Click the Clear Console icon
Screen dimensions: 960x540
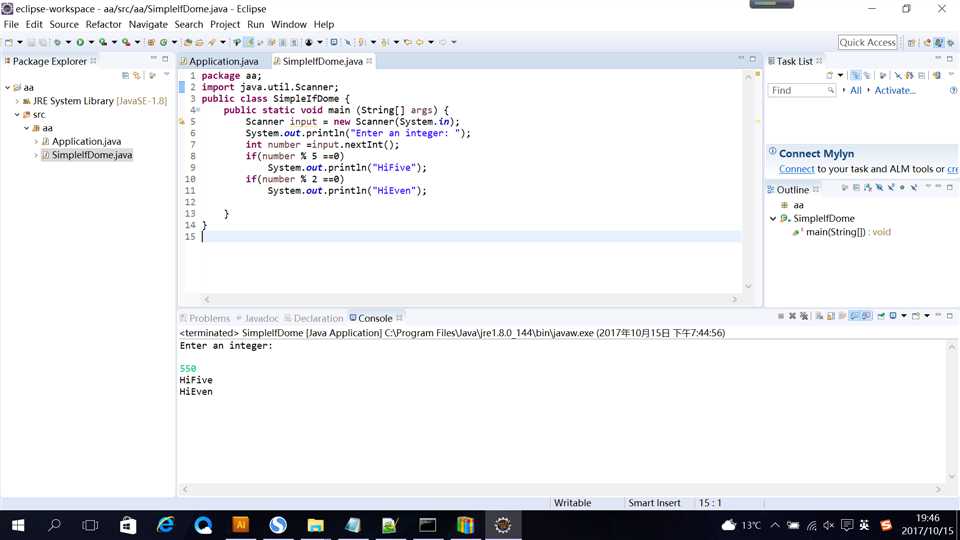click(x=819, y=316)
